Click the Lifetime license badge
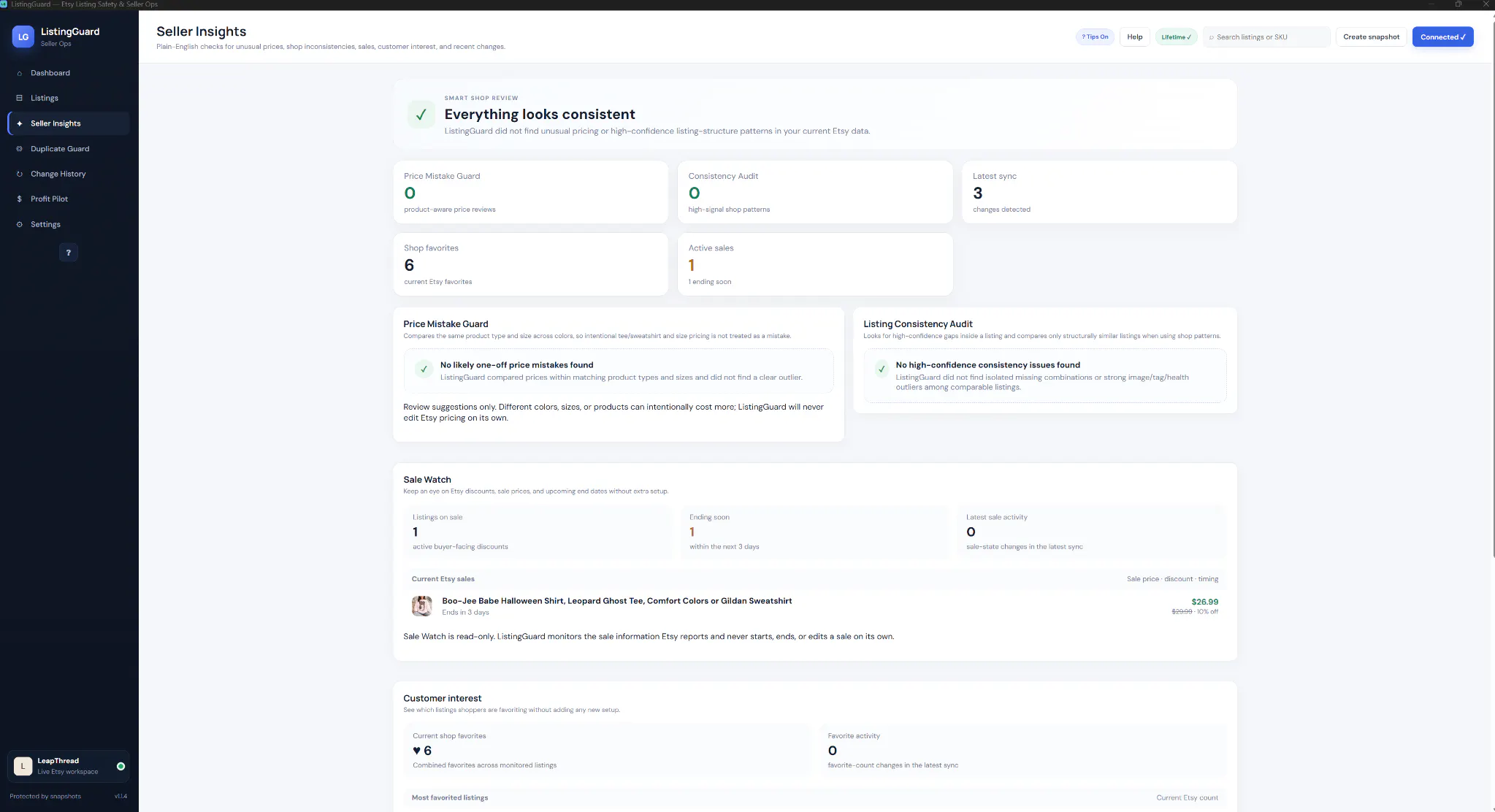Image resolution: width=1495 pixels, height=812 pixels. [1176, 37]
